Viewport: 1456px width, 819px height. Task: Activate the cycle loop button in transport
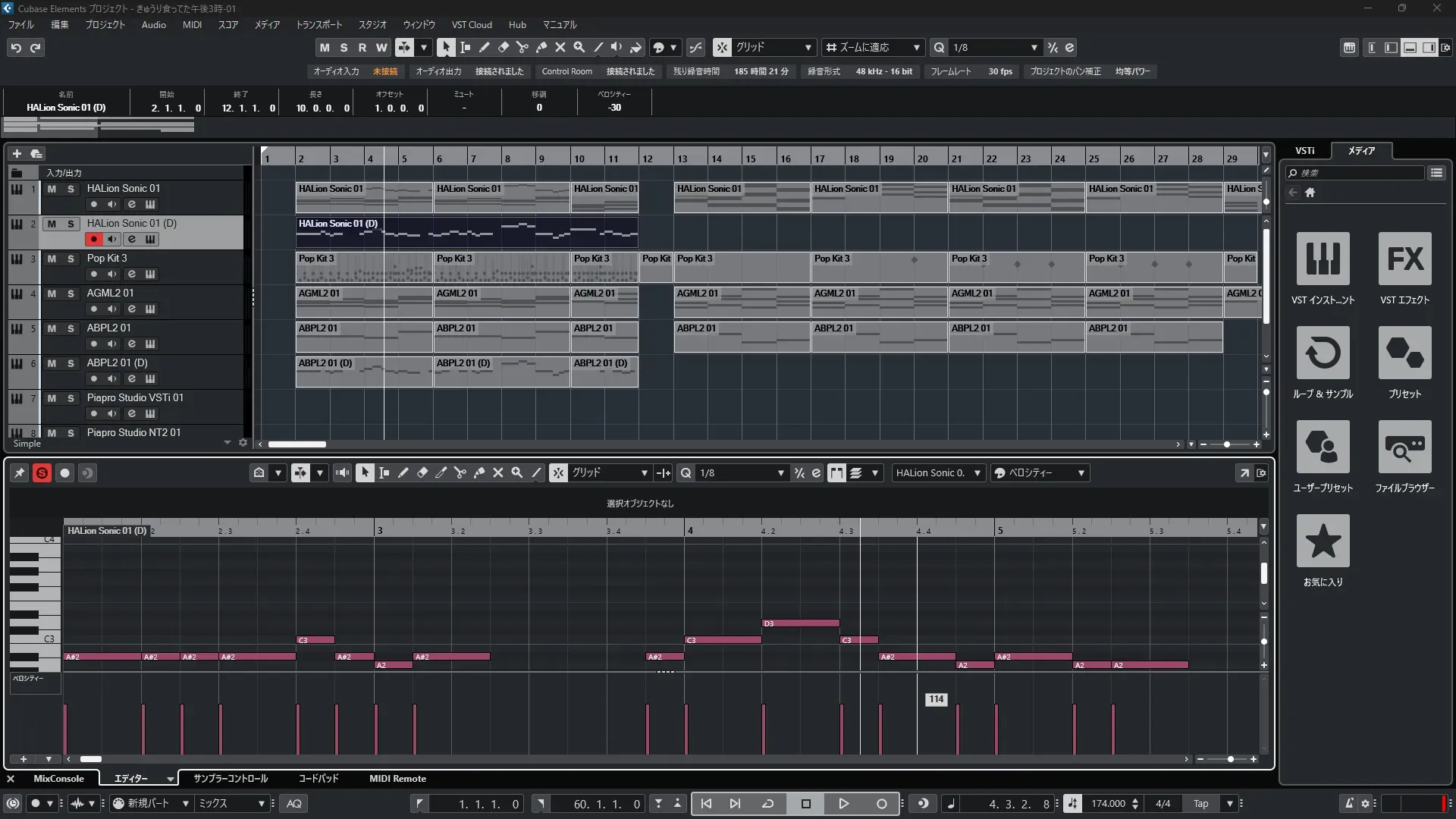click(767, 804)
